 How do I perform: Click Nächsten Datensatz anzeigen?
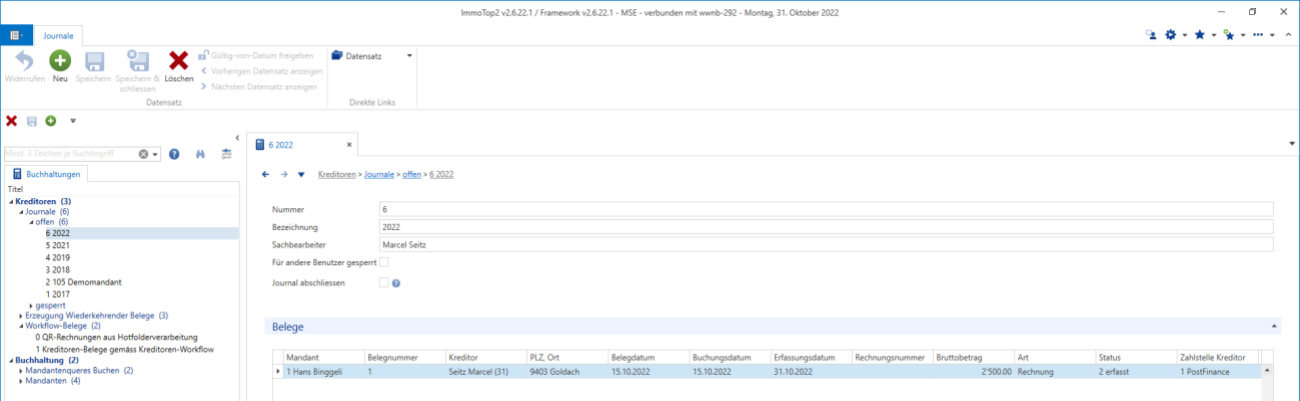pos(261,86)
